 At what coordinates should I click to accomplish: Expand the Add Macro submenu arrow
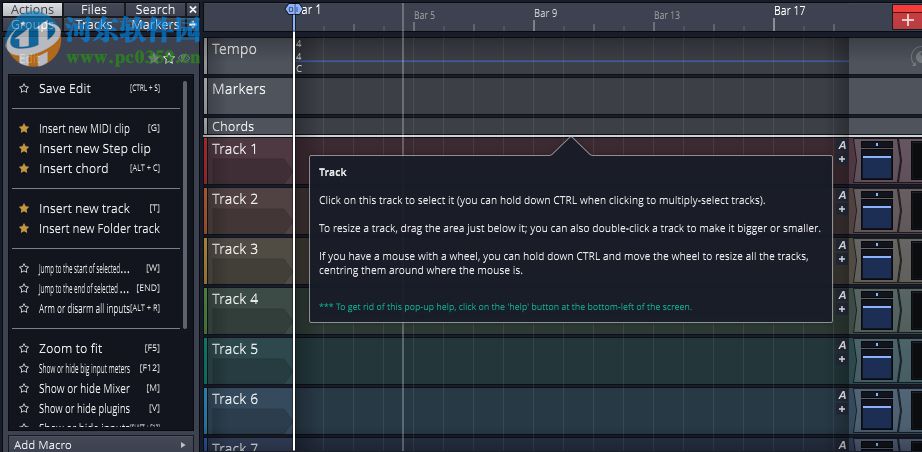point(183,445)
